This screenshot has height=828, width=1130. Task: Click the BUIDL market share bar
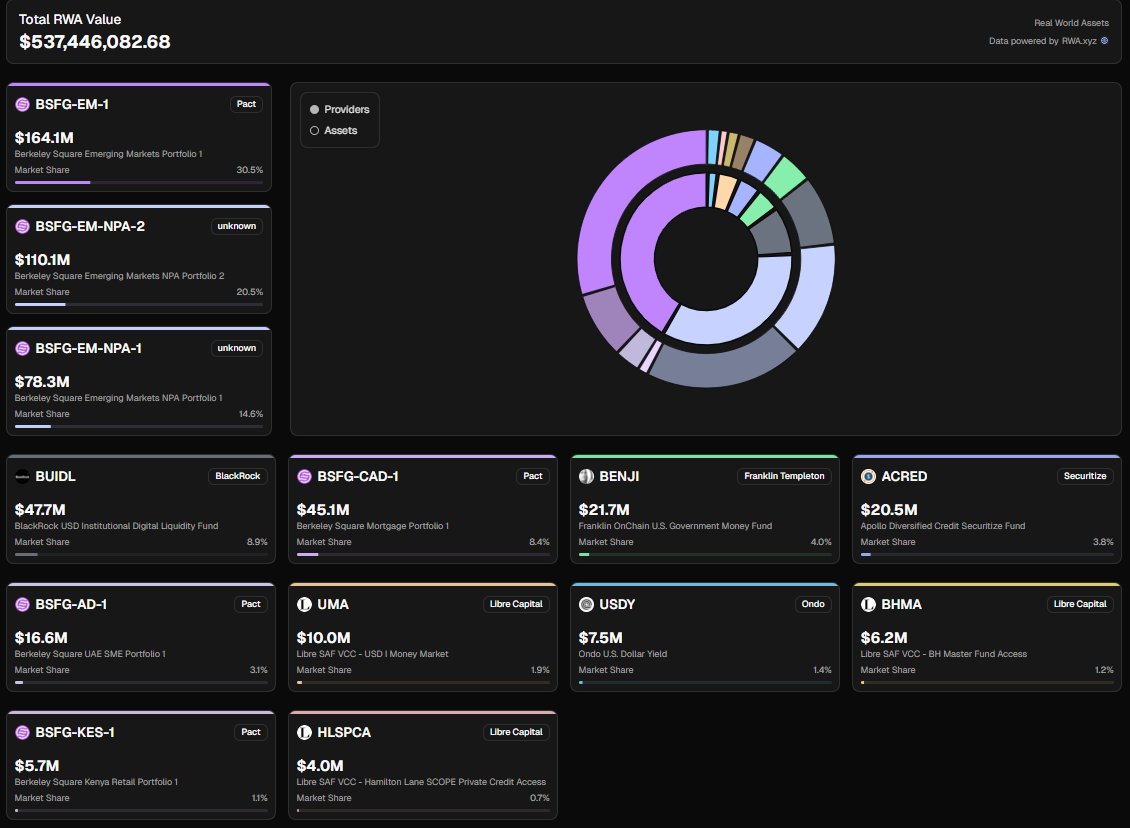pyautogui.click(x=141, y=554)
